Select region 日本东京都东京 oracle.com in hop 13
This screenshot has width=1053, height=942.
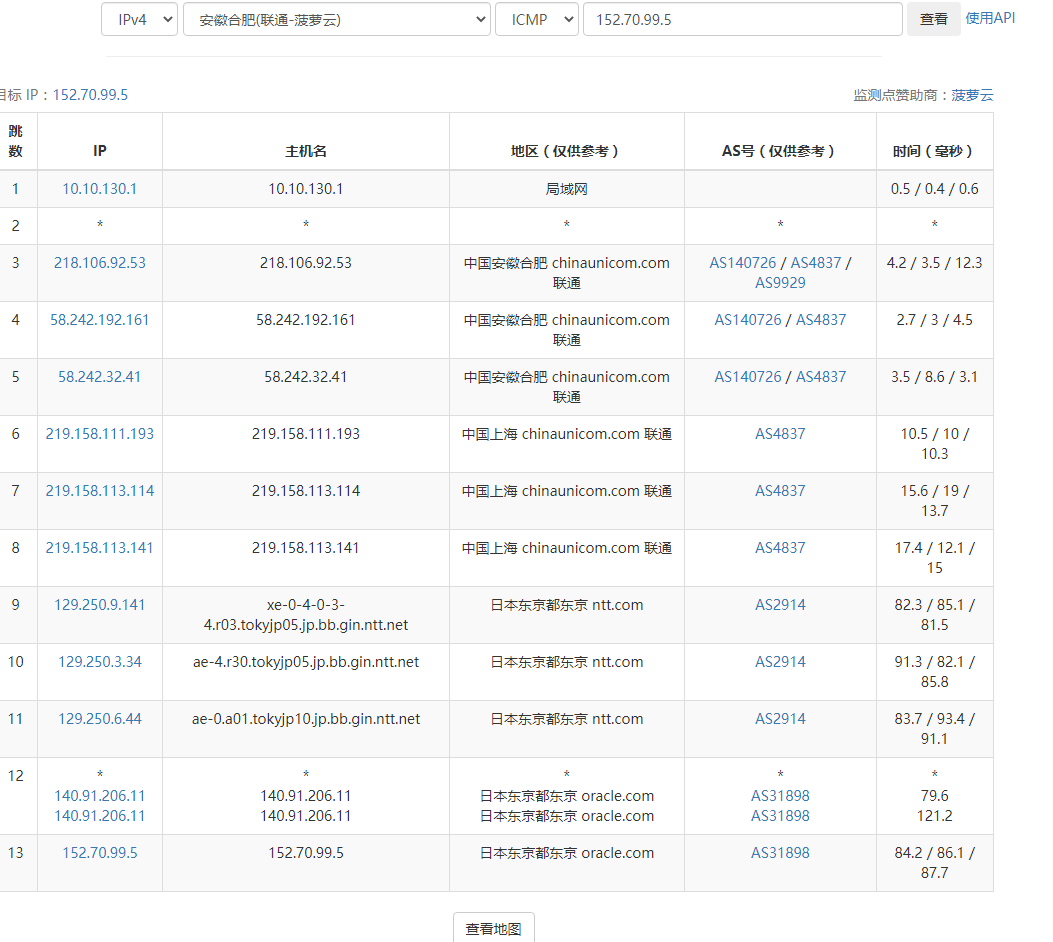[566, 853]
